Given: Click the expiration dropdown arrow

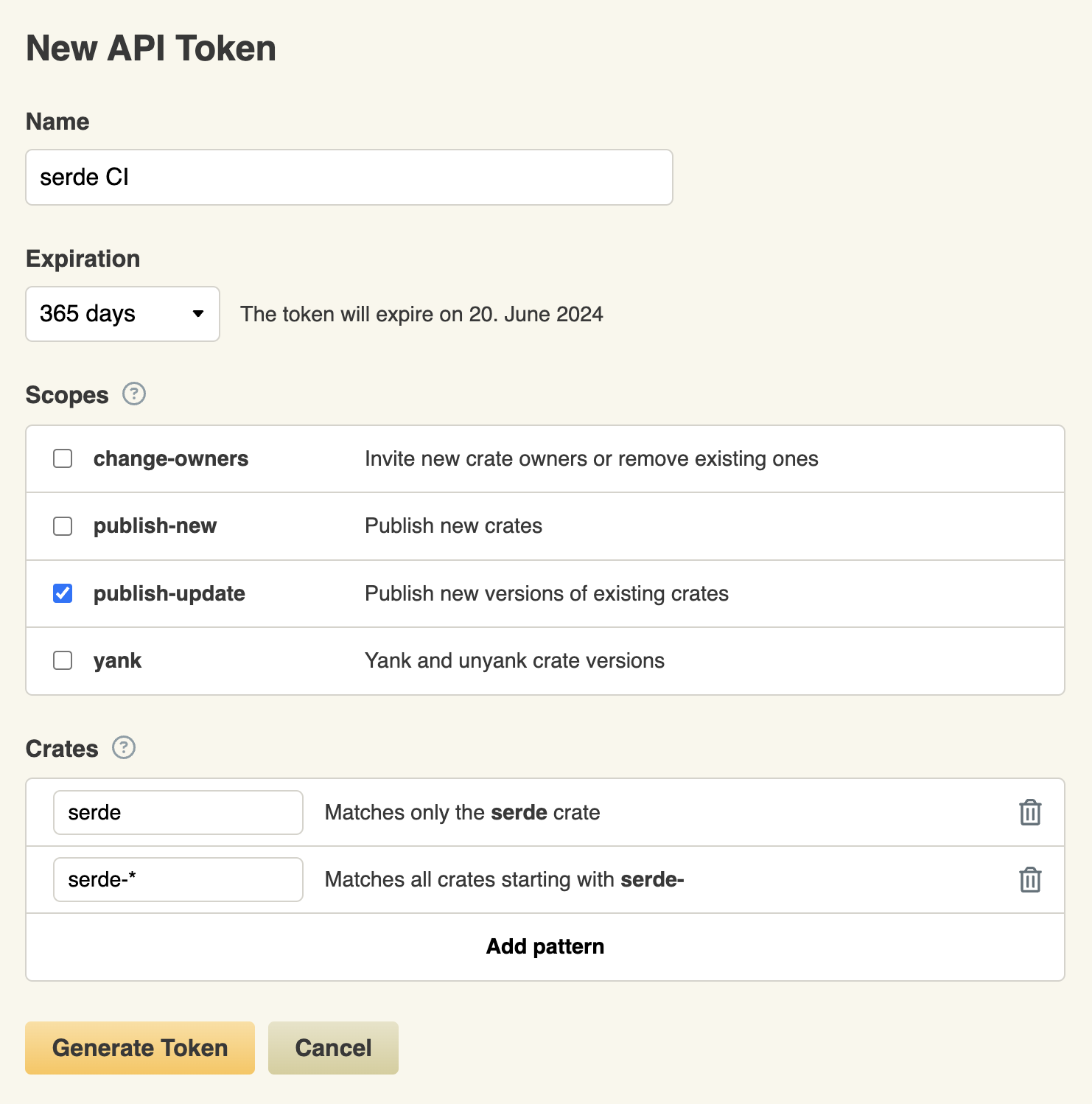Looking at the screenshot, I should tap(197, 314).
